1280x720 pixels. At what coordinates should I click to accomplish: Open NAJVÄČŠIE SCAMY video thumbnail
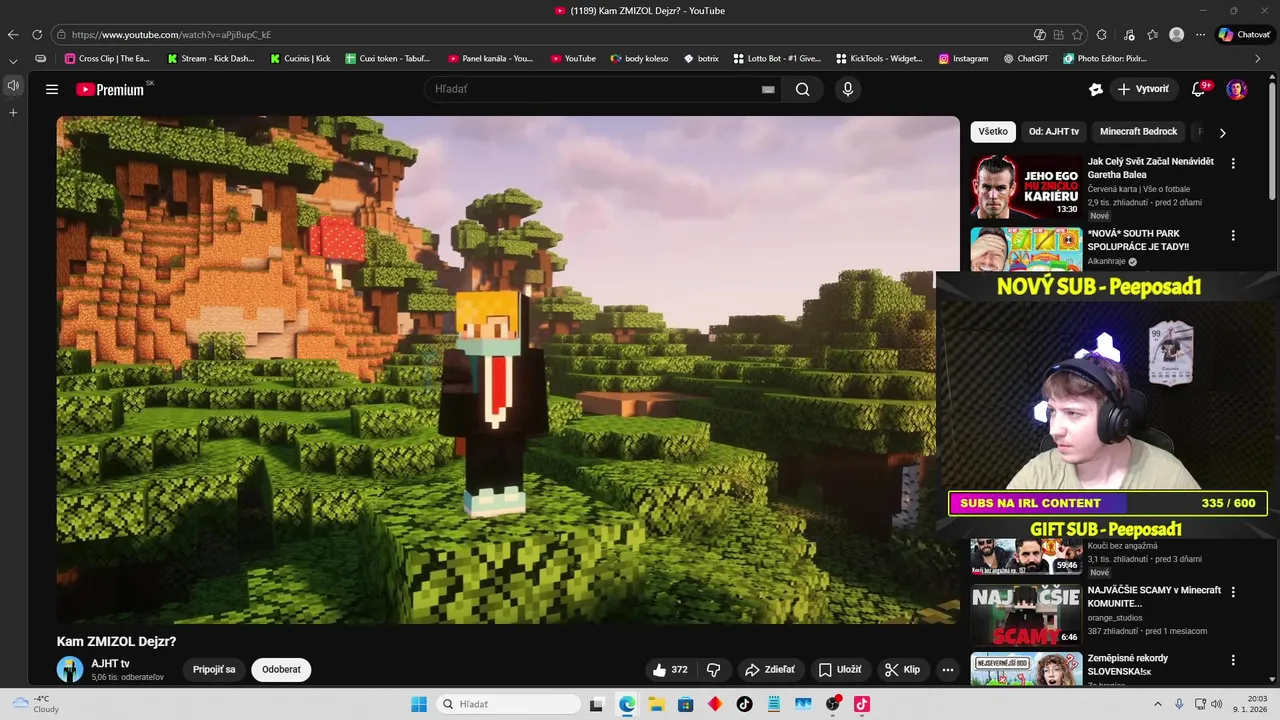(1026, 616)
